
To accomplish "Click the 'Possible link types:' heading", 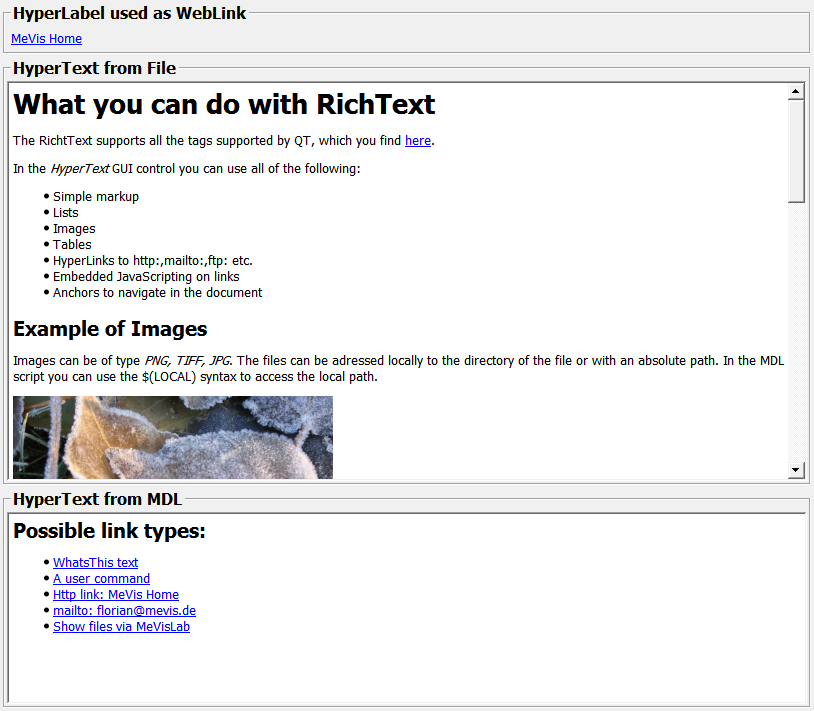I will (x=109, y=531).
